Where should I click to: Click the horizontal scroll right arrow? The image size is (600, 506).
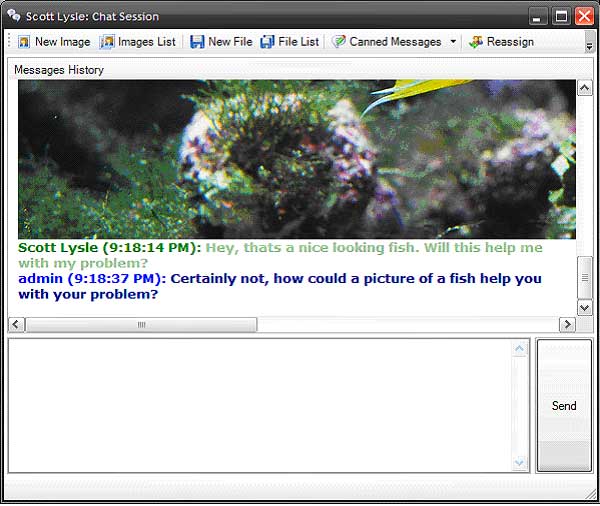tap(567, 325)
